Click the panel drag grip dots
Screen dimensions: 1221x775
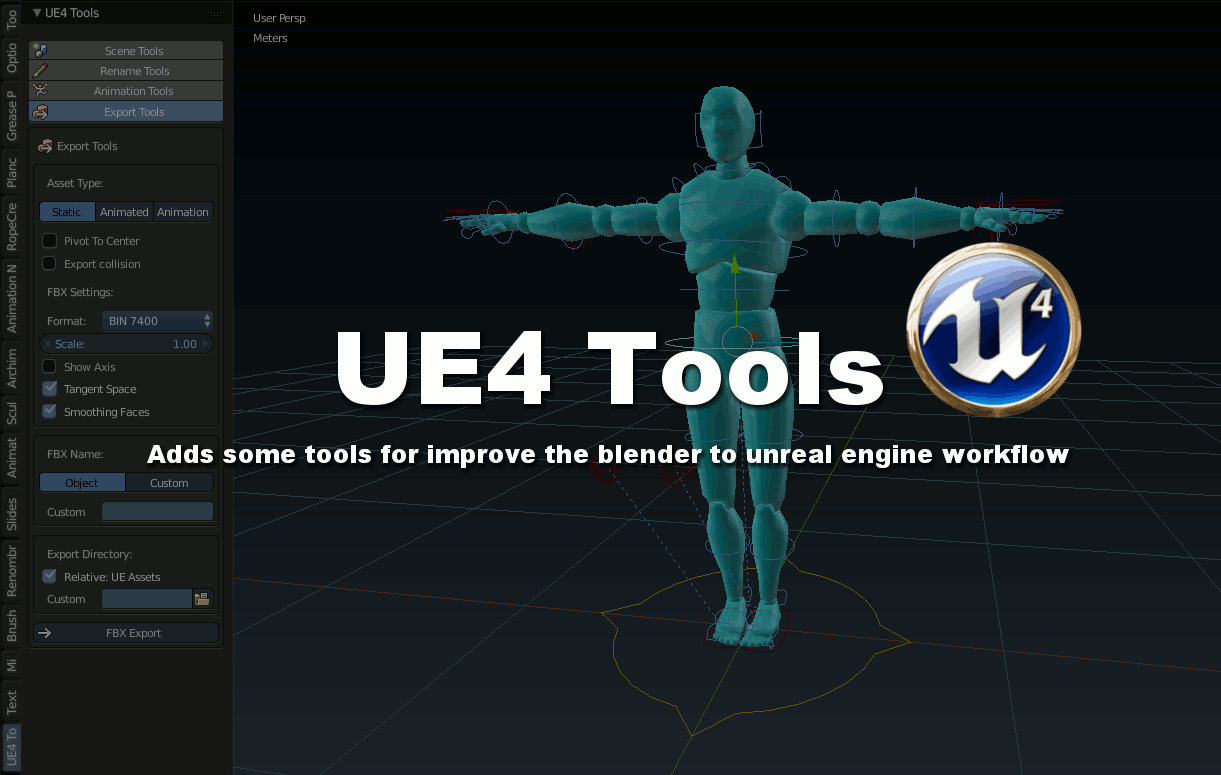point(216,13)
